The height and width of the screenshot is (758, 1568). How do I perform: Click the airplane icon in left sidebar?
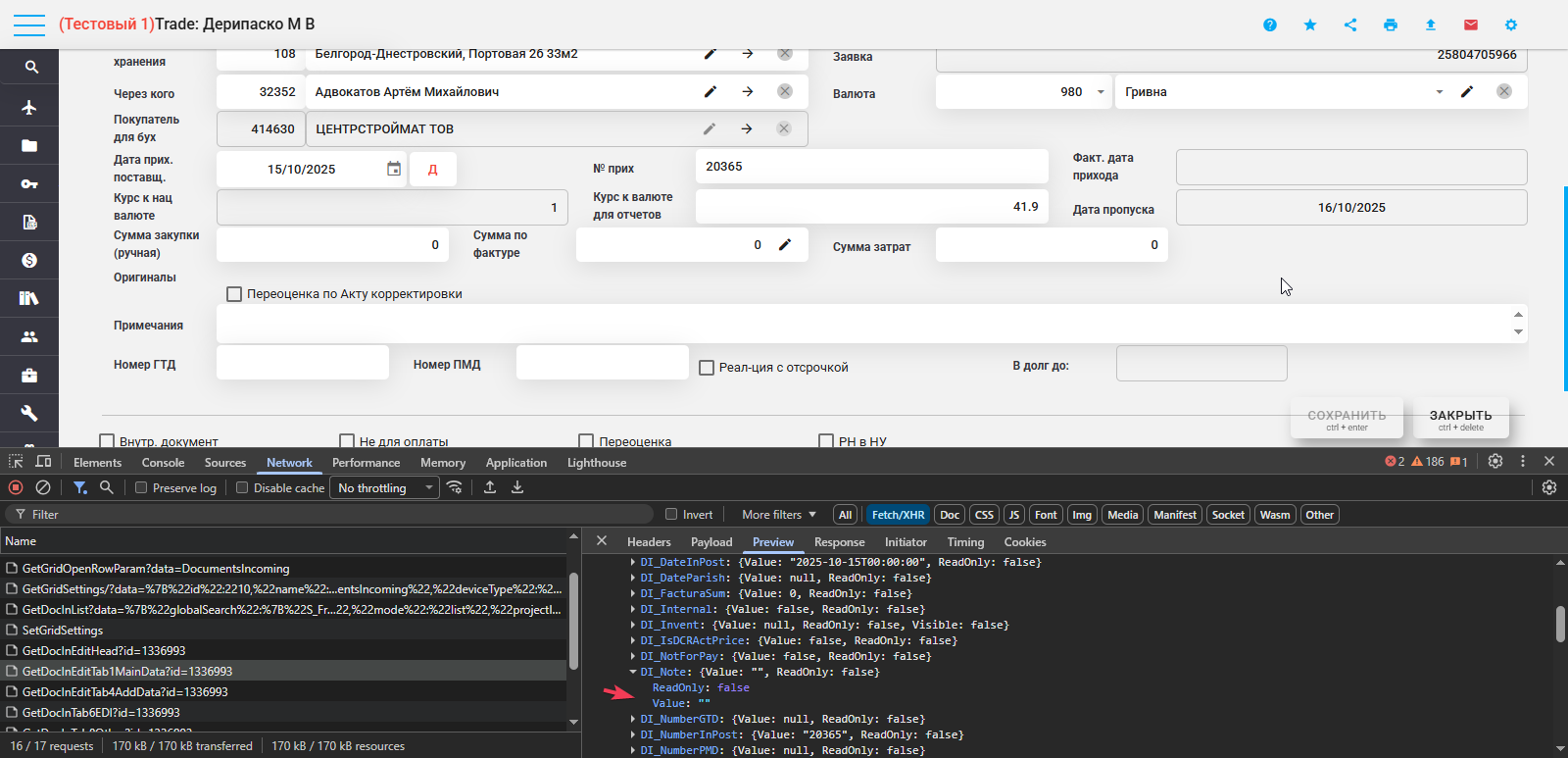[29, 107]
